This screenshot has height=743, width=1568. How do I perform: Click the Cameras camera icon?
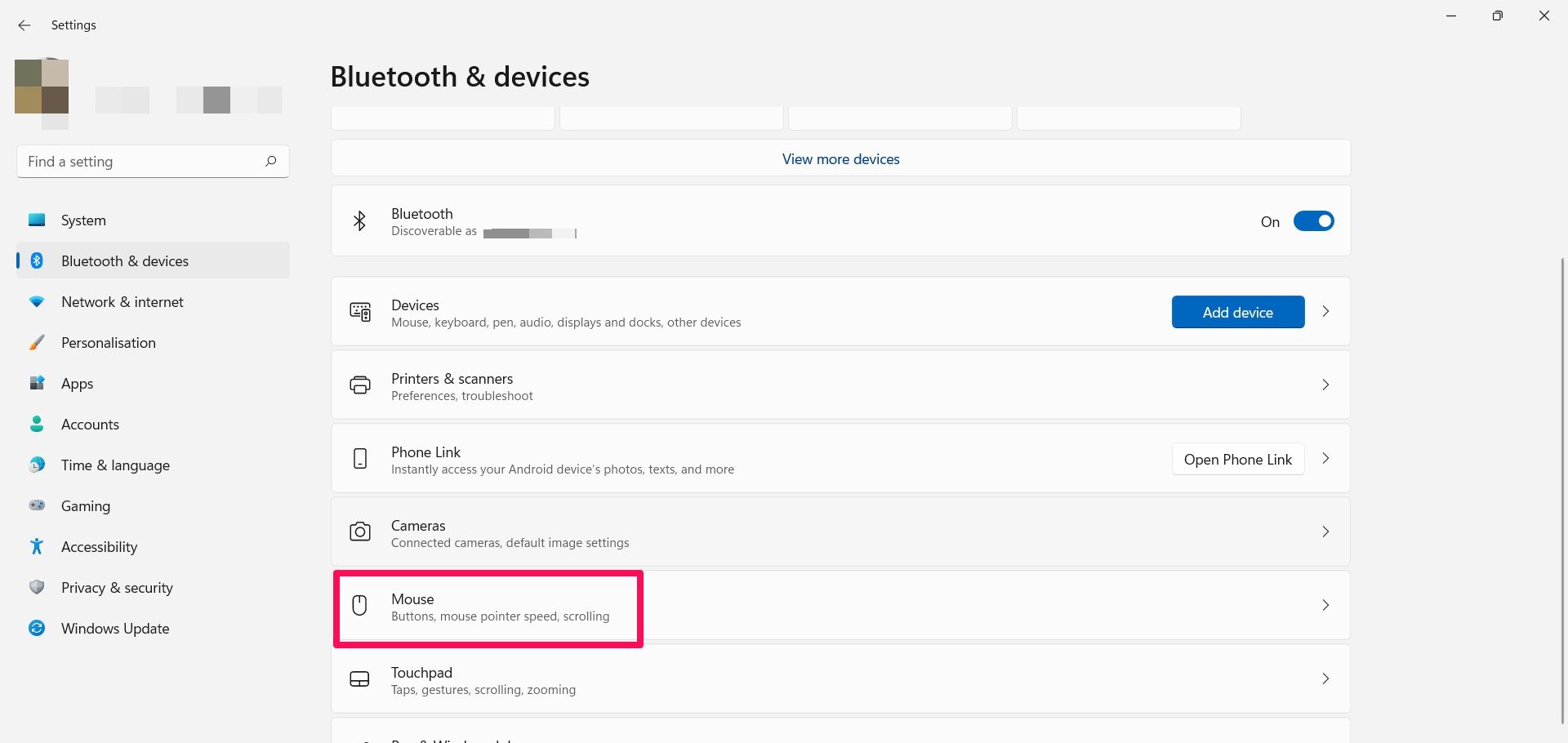coord(359,532)
